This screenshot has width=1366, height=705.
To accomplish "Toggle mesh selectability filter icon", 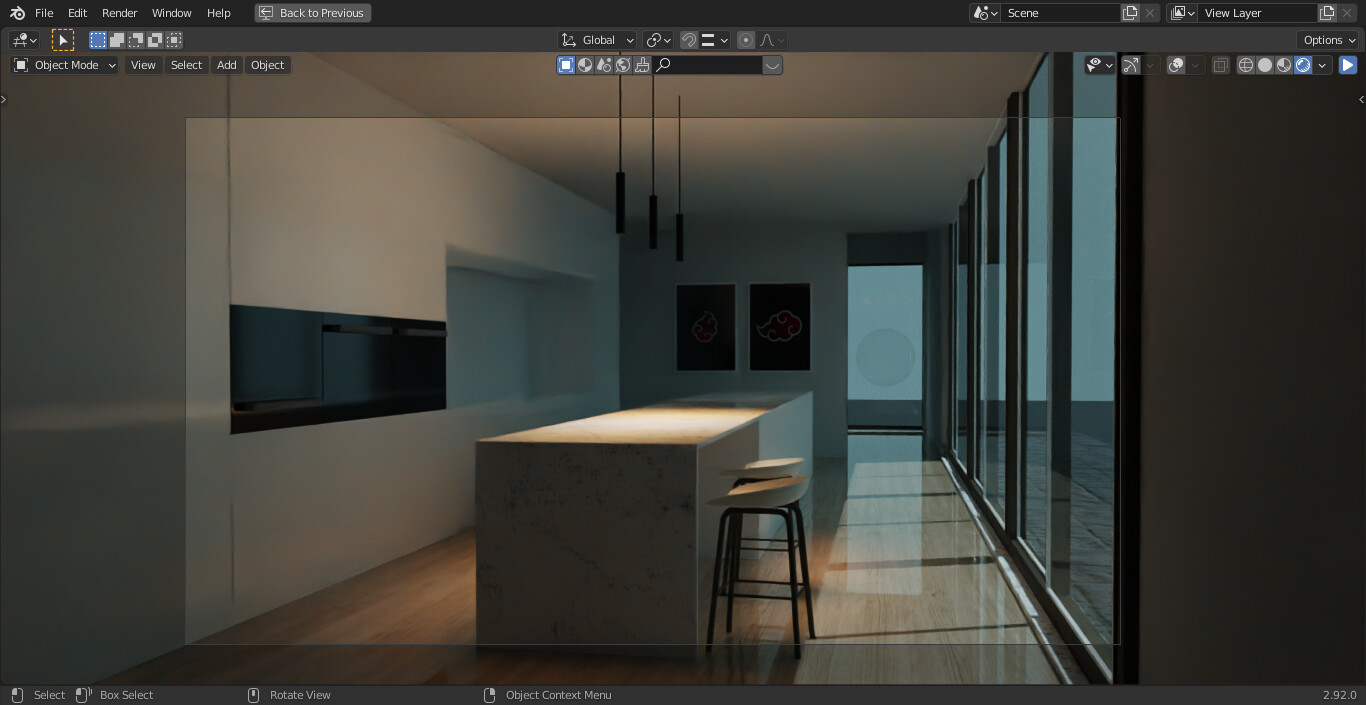I will point(1095,64).
